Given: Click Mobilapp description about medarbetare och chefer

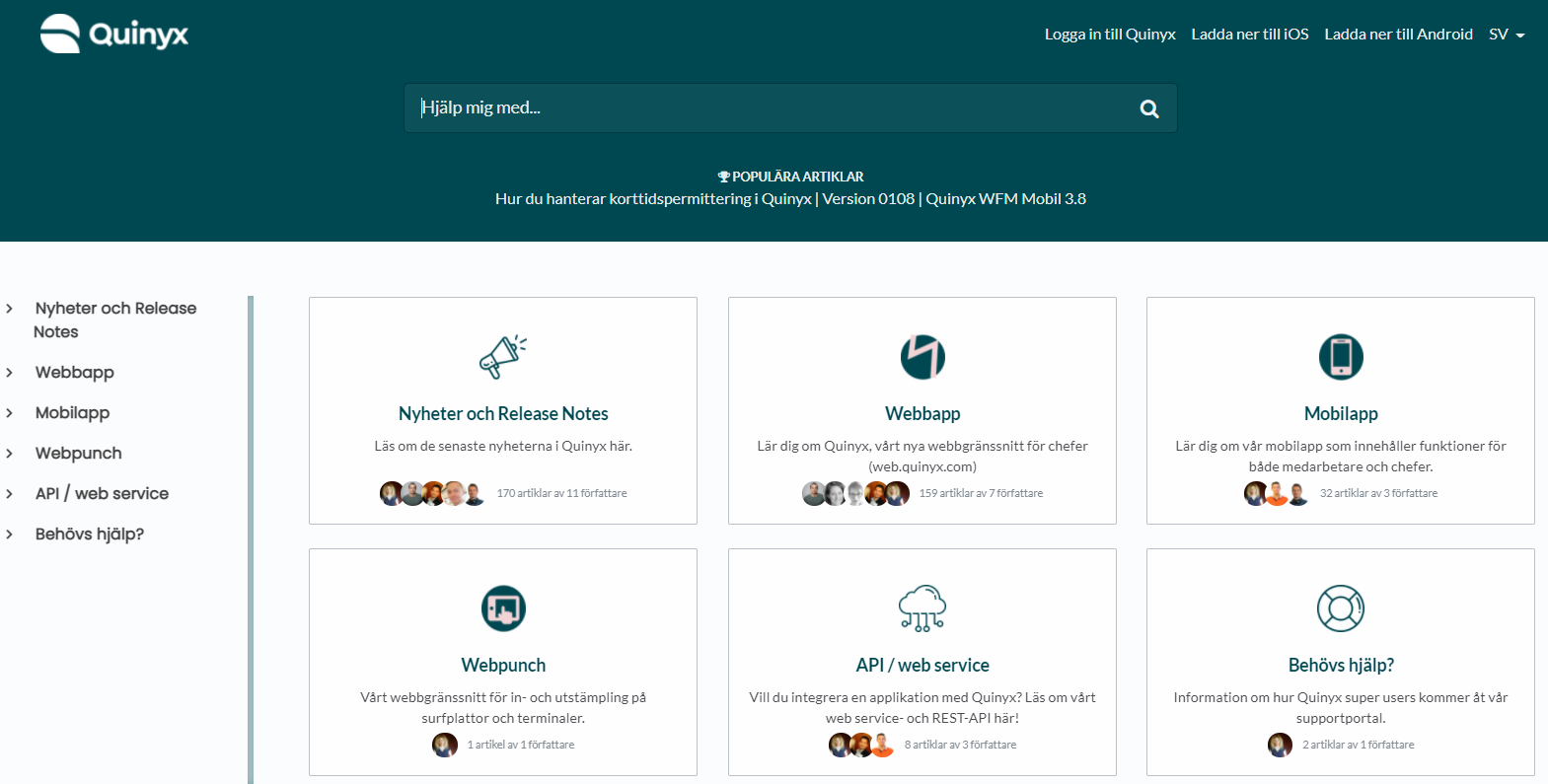Looking at the screenshot, I should tap(1341, 457).
